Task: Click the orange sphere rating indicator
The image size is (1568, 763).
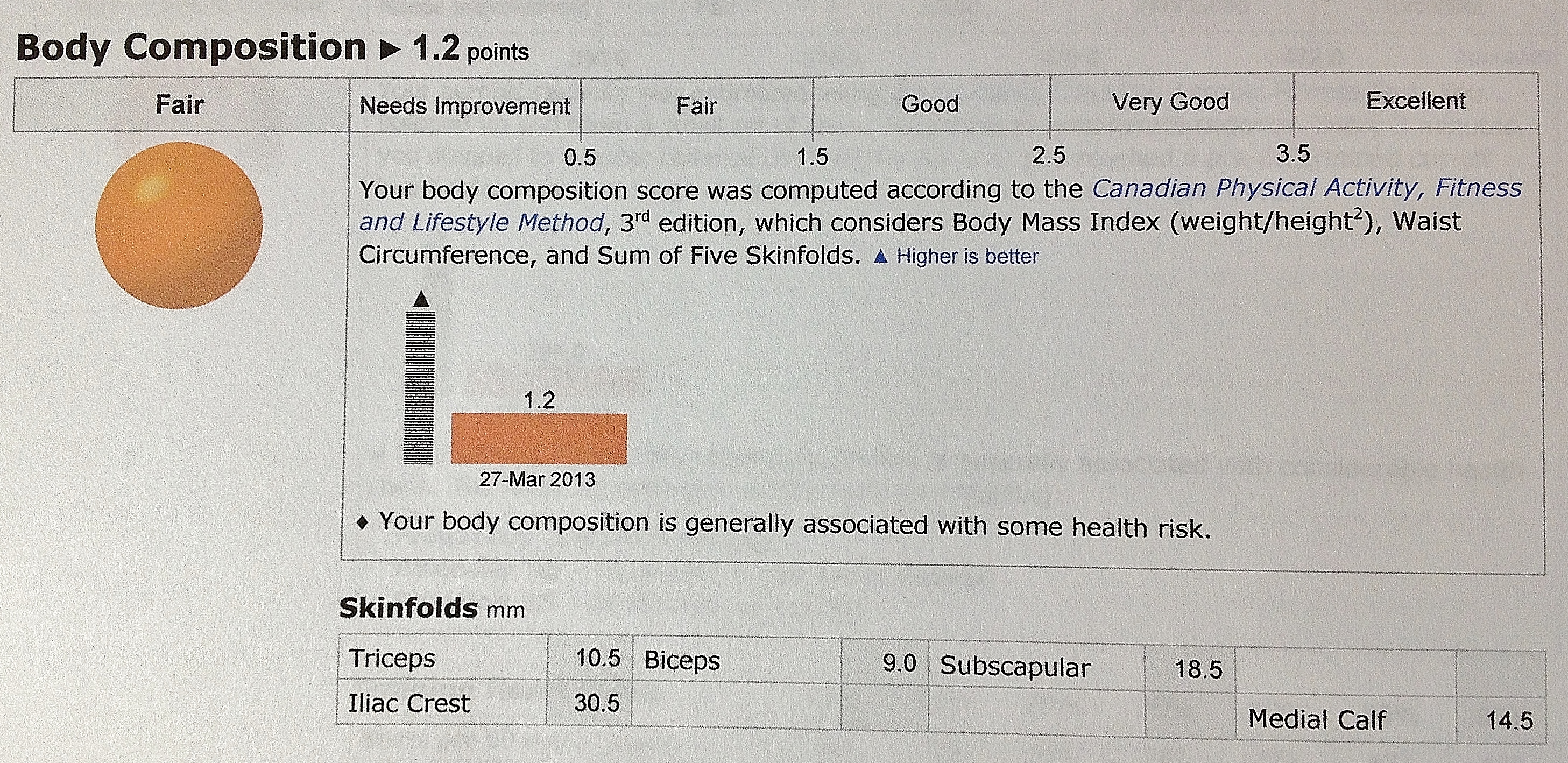Action: [179, 226]
